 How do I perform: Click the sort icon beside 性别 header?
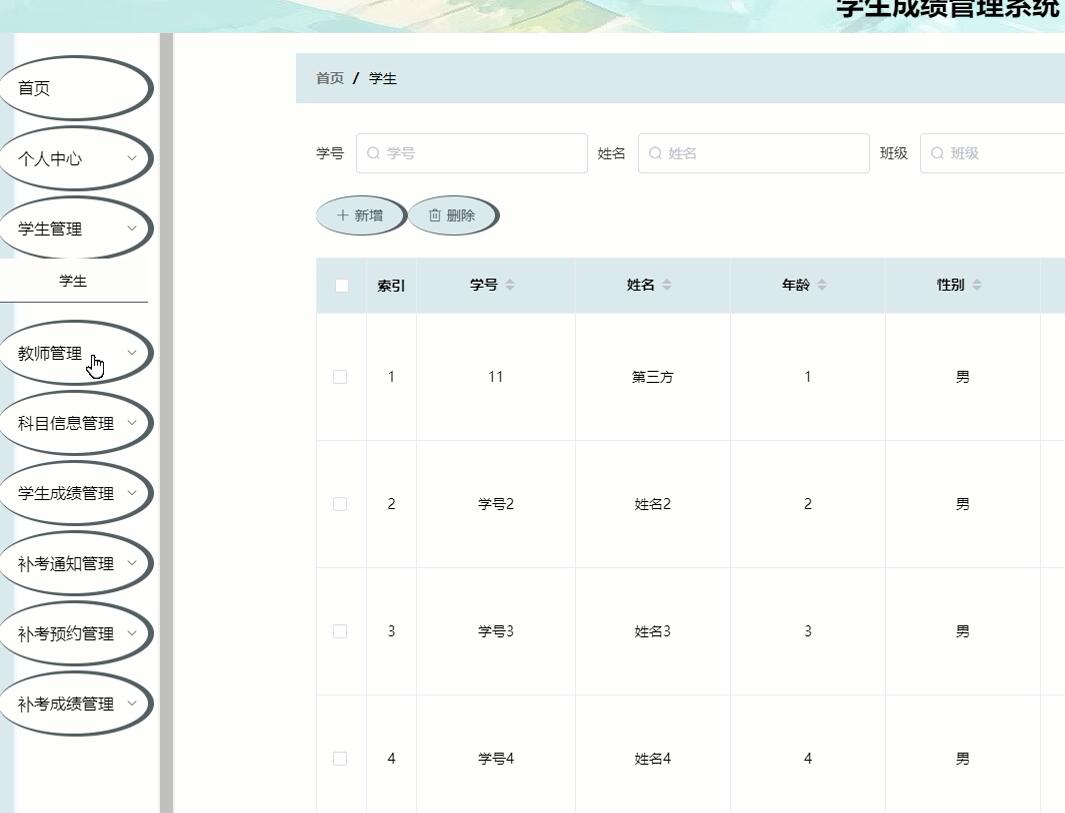(x=978, y=285)
